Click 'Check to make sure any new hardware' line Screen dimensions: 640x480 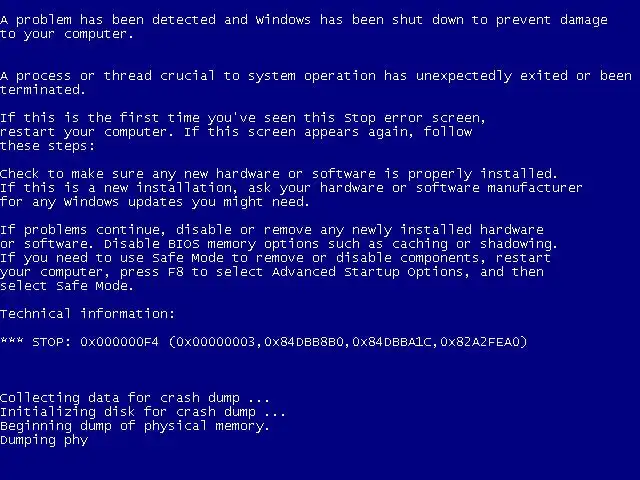(x=278, y=174)
